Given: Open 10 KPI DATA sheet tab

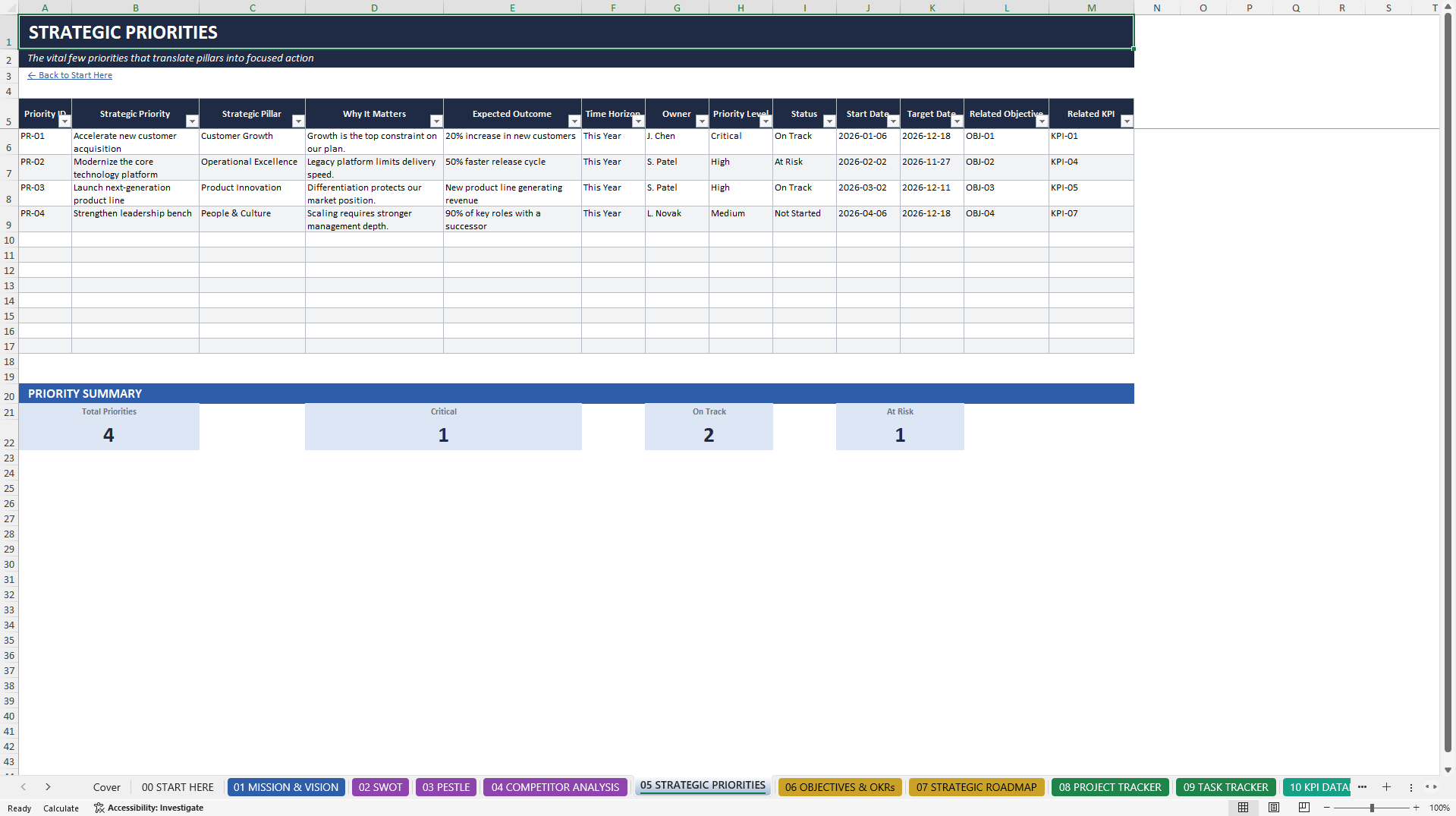Looking at the screenshot, I should (x=1317, y=787).
